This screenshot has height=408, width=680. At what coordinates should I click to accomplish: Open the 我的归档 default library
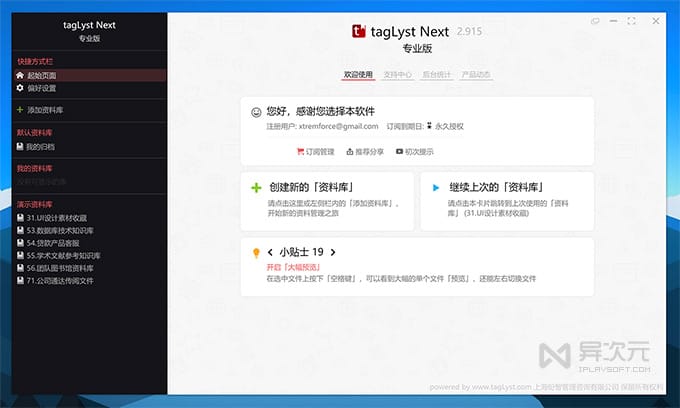click(x=36, y=147)
